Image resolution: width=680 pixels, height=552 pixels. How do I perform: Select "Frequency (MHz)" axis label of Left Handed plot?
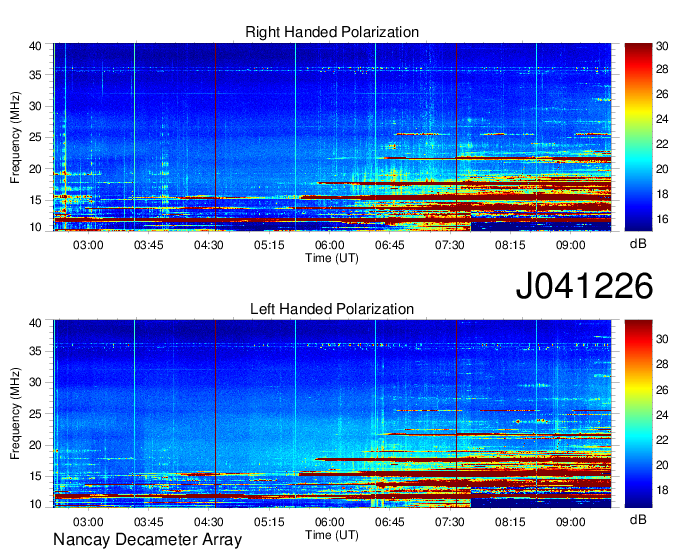pos(15,414)
